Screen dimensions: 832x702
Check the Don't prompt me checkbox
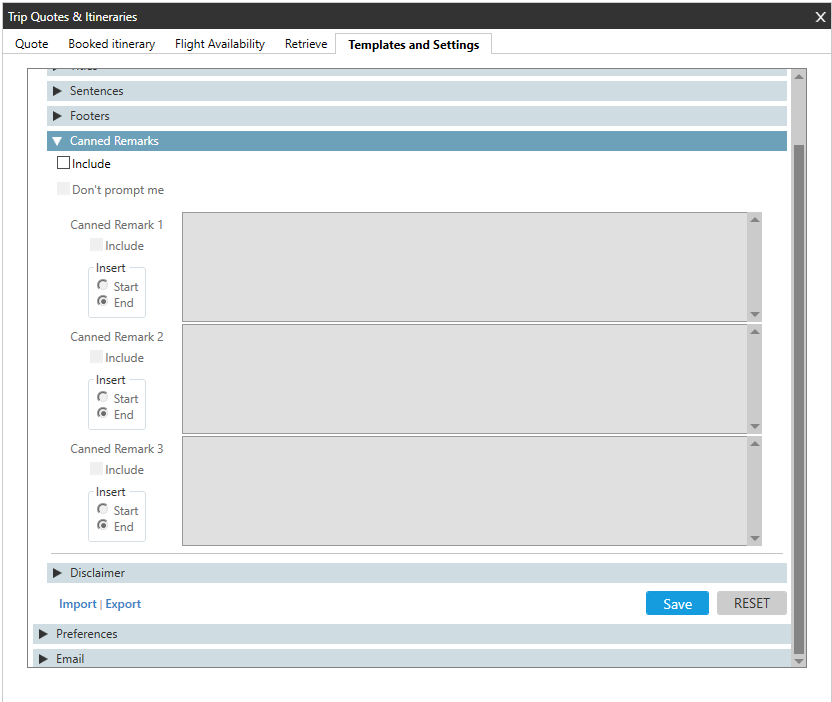64,189
